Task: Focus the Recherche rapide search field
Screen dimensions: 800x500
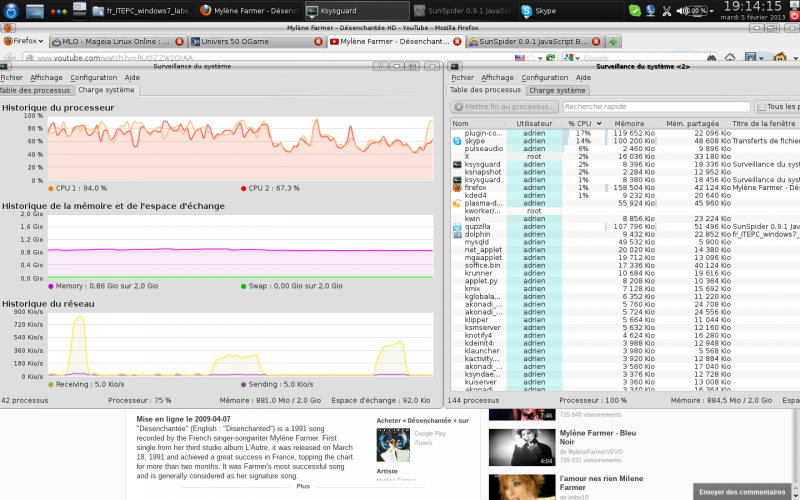Action: coord(656,107)
